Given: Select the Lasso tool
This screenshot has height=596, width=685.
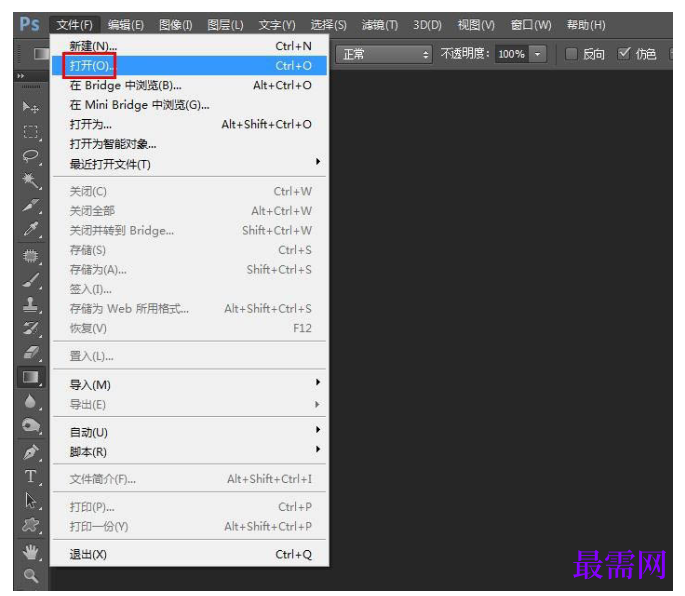Looking at the screenshot, I should [31, 156].
